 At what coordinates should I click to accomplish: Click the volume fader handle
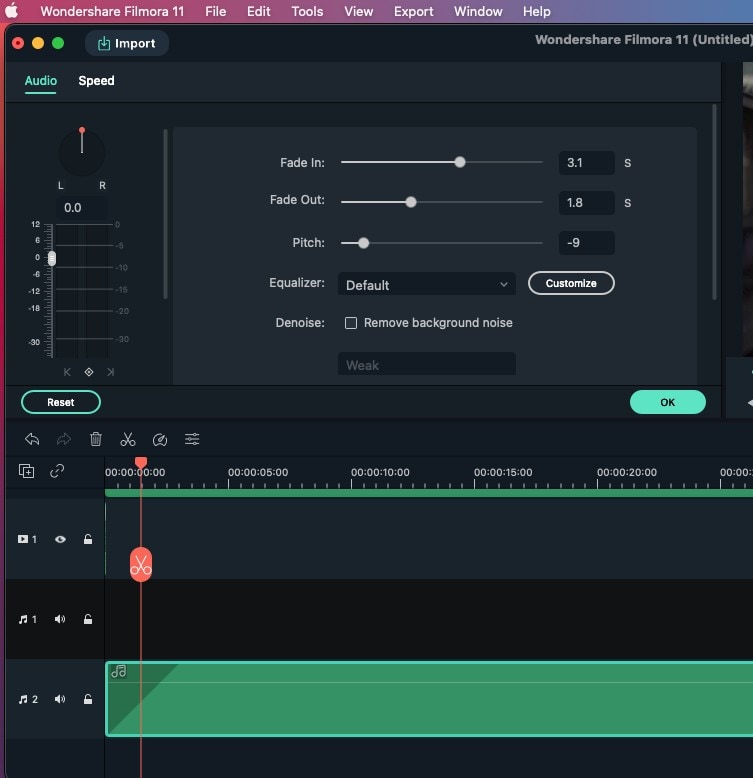pos(52,259)
